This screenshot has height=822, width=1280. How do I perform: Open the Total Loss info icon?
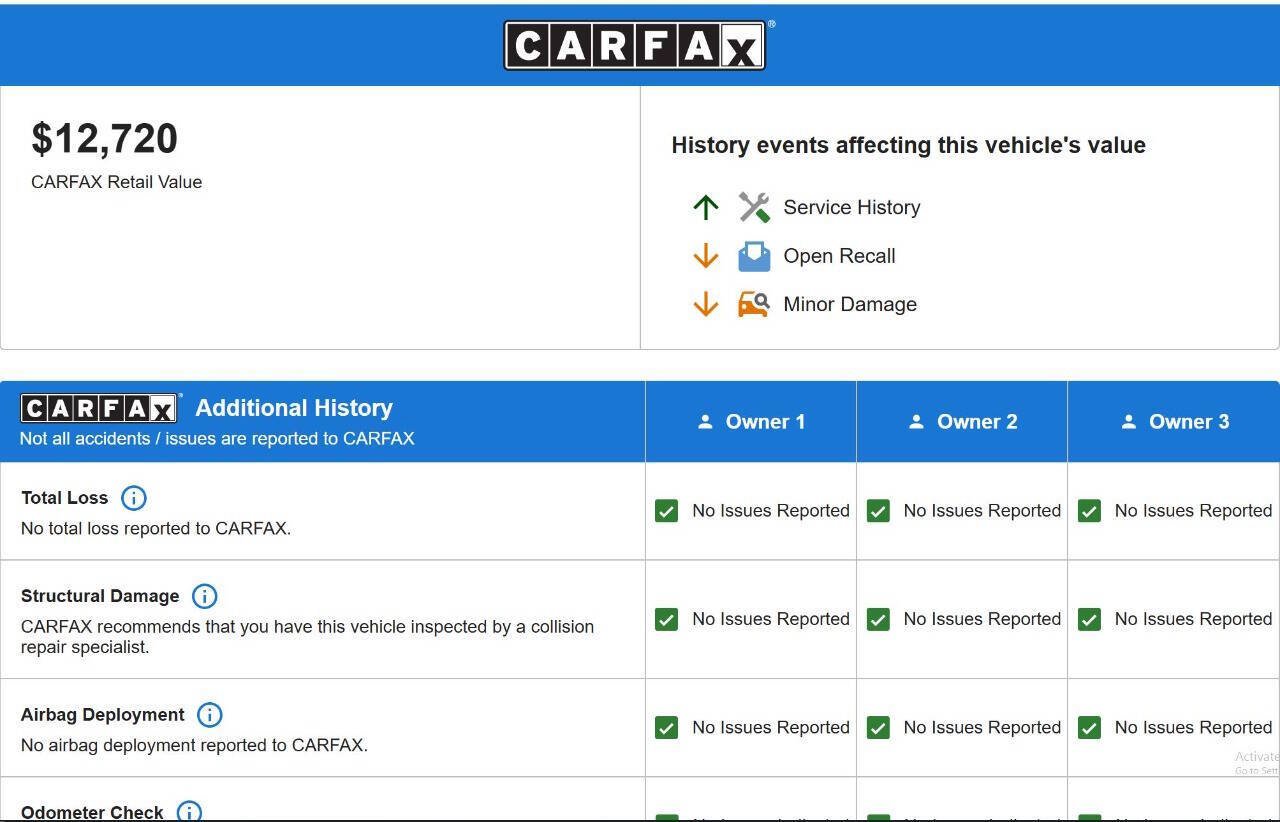133,498
